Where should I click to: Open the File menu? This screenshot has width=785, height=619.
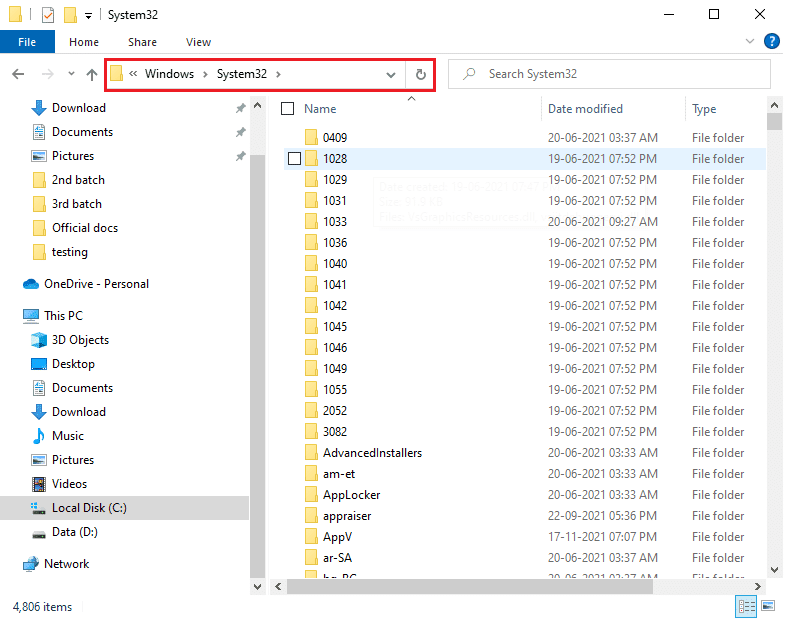coord(27,42)
